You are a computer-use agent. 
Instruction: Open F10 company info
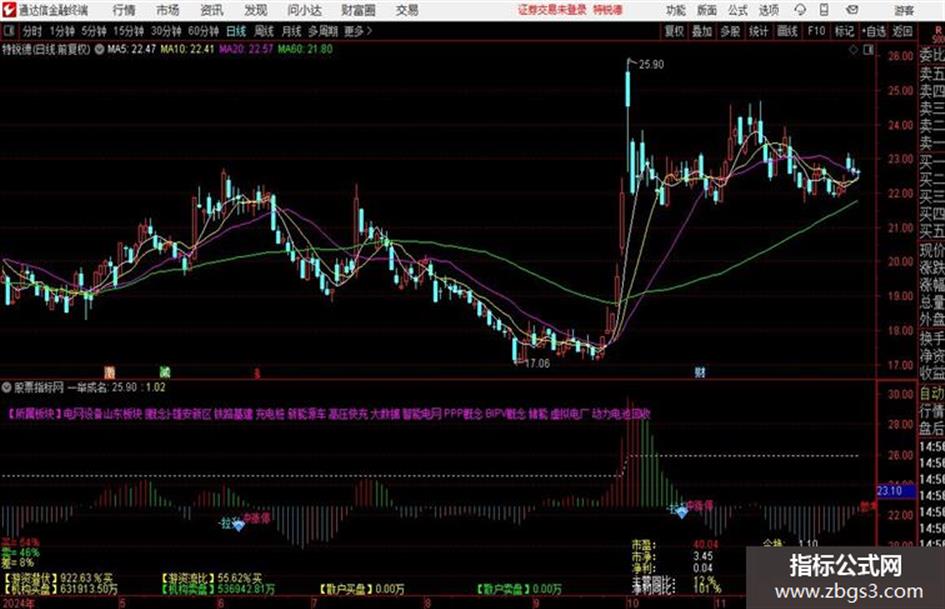(816, 31)
